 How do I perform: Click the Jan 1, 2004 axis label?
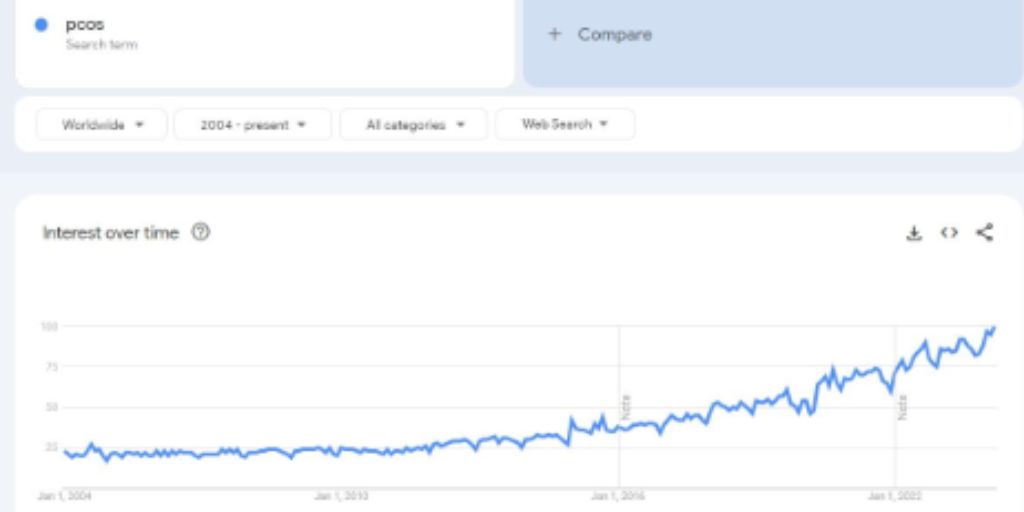[65, 495]
